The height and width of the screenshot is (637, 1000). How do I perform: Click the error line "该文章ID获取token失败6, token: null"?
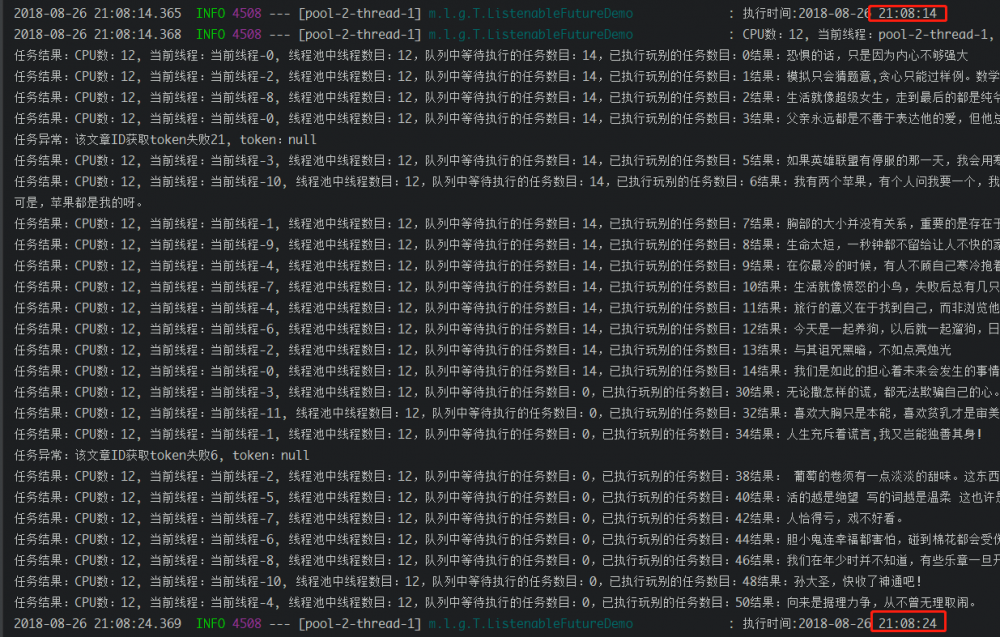click(x=192, y=455)
